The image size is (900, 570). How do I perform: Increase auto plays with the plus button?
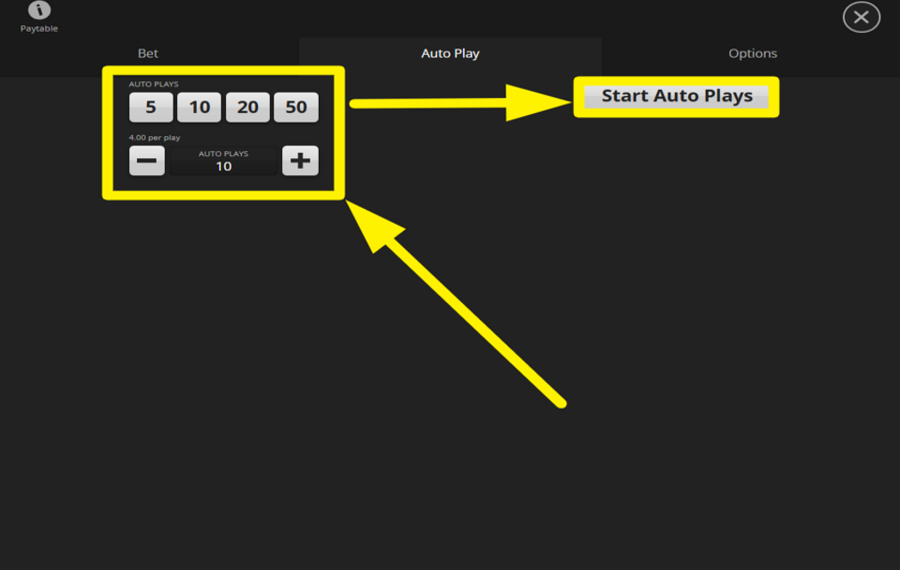pyautogui.click(x=300, y=160)
